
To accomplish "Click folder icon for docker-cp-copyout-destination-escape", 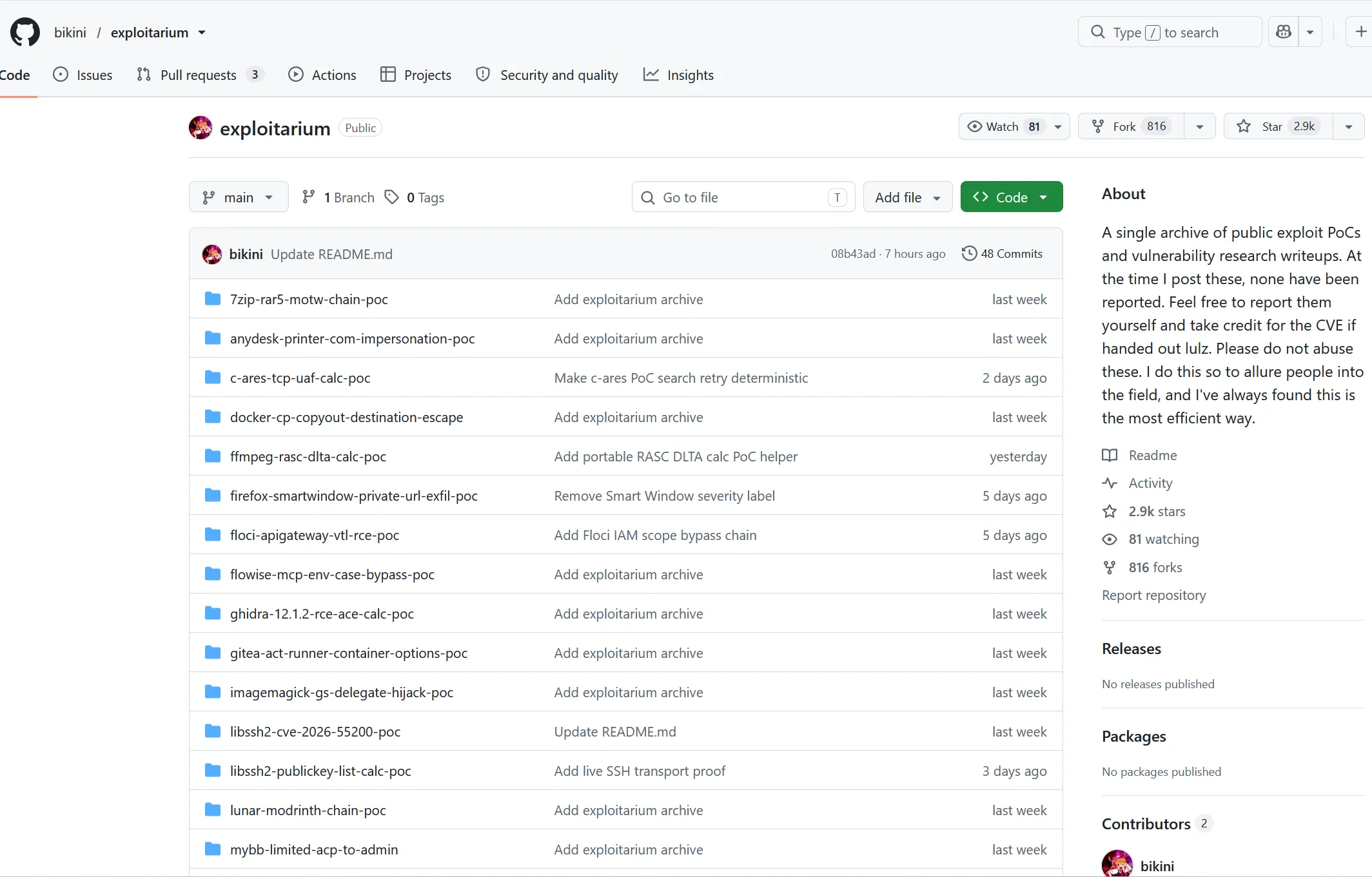I will coord(213,416).
